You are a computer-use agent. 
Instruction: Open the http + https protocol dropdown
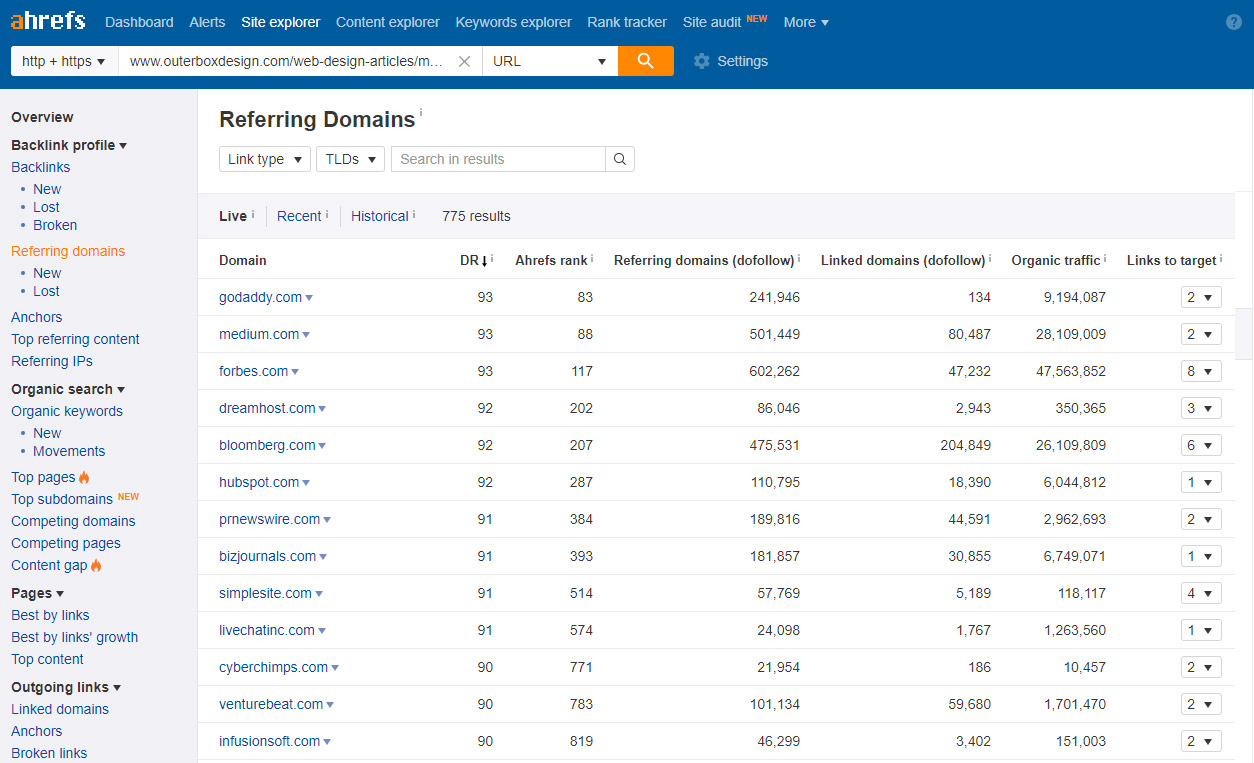[64, 61]
